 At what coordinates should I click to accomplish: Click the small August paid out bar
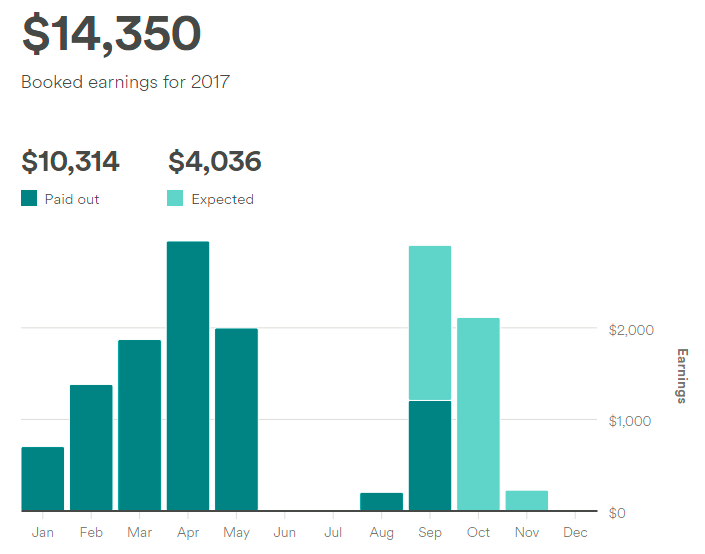point(382,502)
